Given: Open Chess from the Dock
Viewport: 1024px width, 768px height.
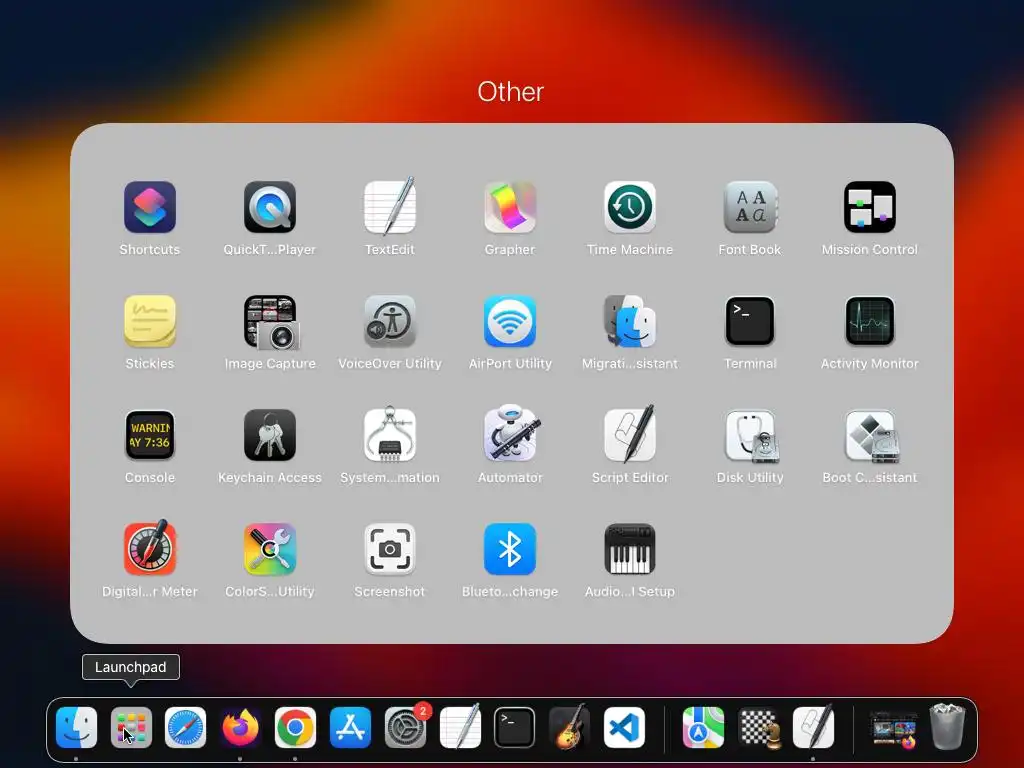Looking at the screenshot, I should (758, 727).
